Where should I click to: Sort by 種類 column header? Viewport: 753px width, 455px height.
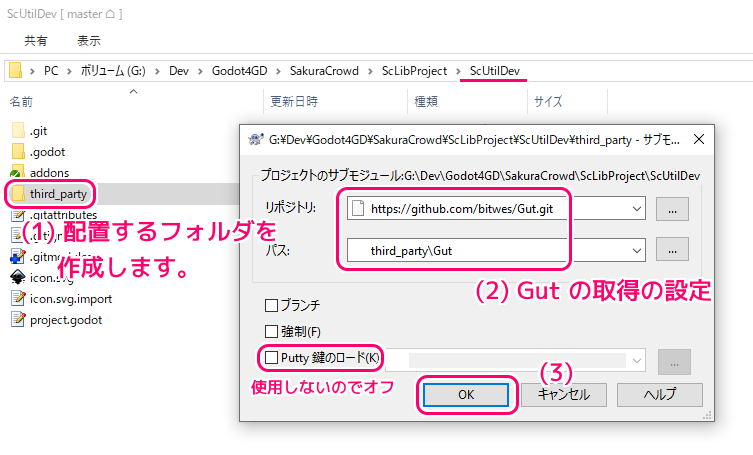click(x=426, y=101)
